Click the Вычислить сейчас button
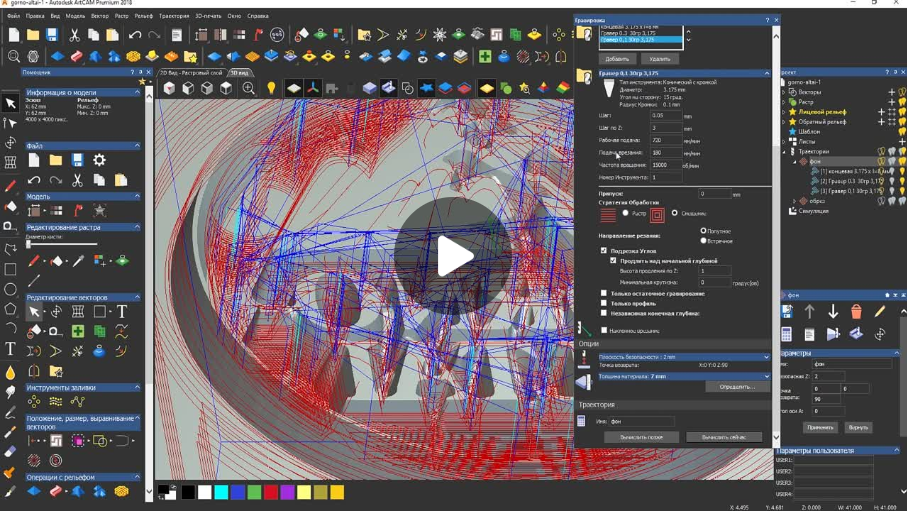Viewport: 907px width, 511px height. 723,437
